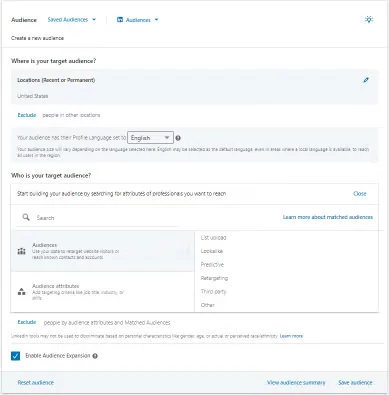Click the search magnifier icon
This screenshot has width=389, height=395.
pos(26,217)
